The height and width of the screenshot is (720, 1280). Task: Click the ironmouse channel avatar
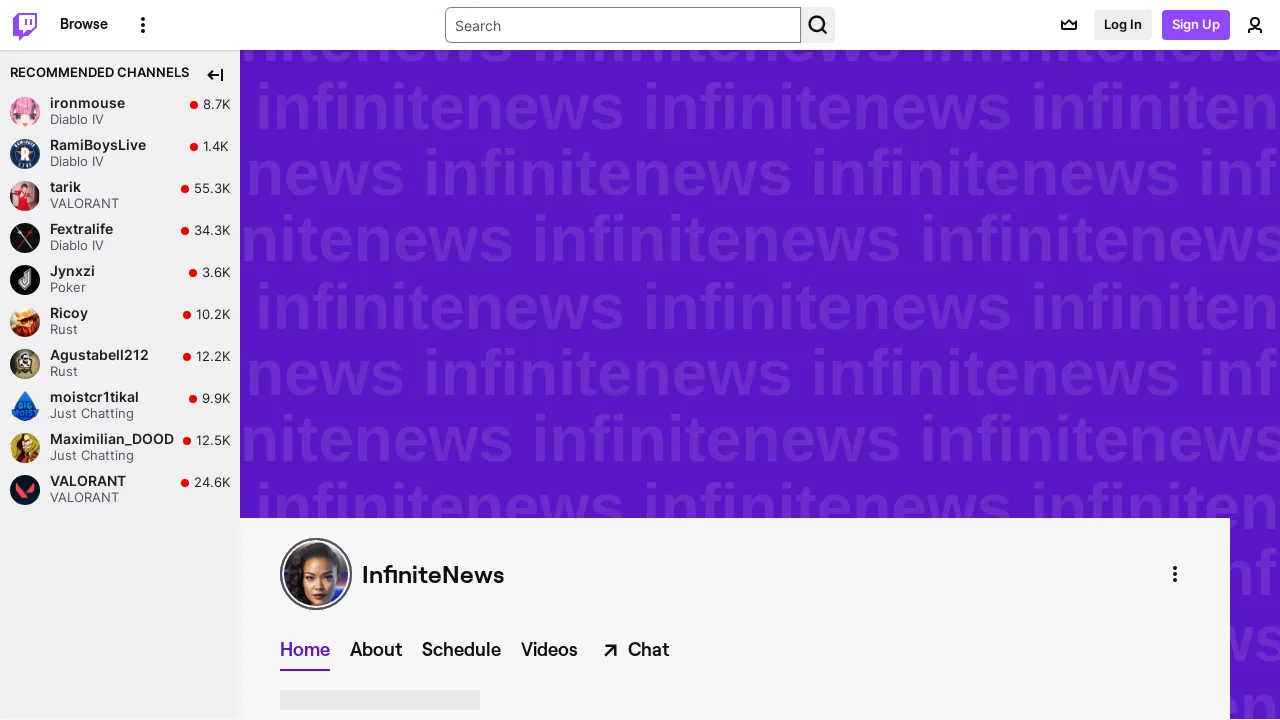click(x=25, y=111)
